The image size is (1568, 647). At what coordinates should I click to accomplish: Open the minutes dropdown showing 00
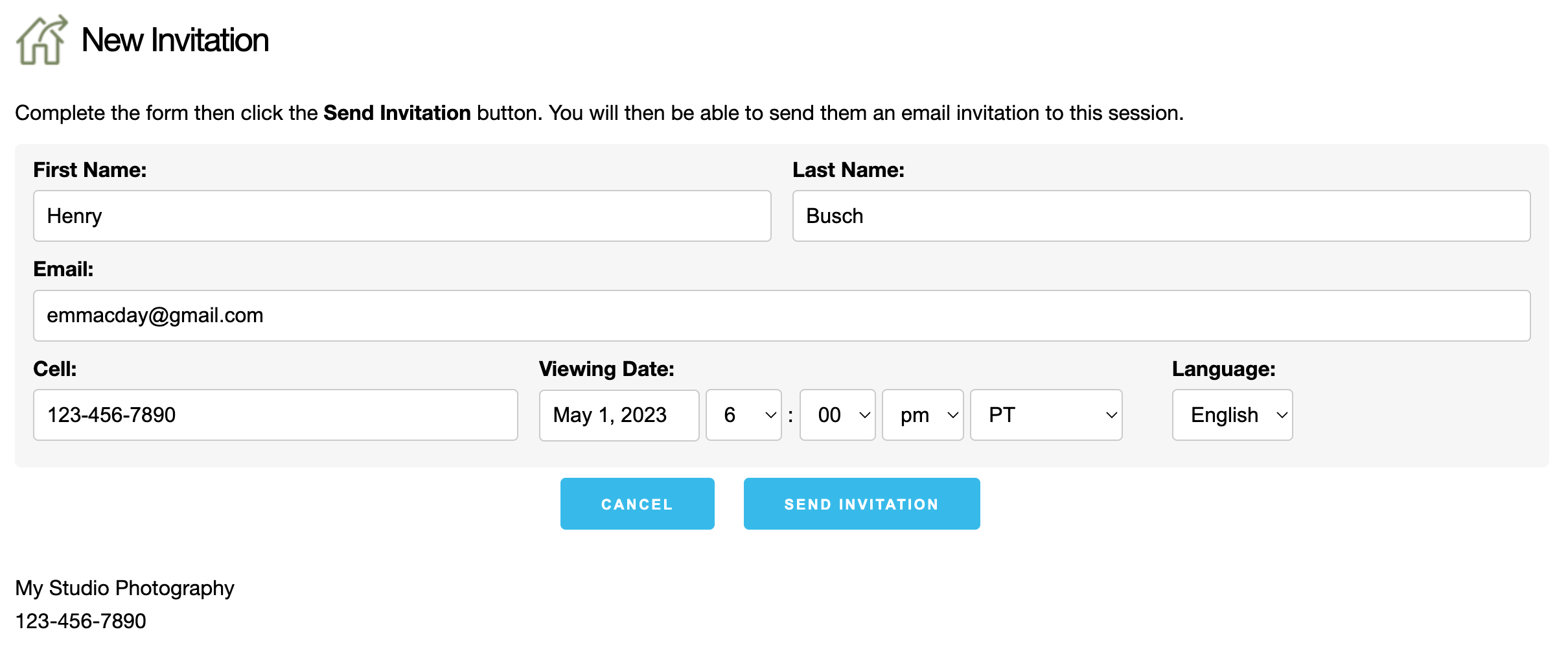point(837,415)
